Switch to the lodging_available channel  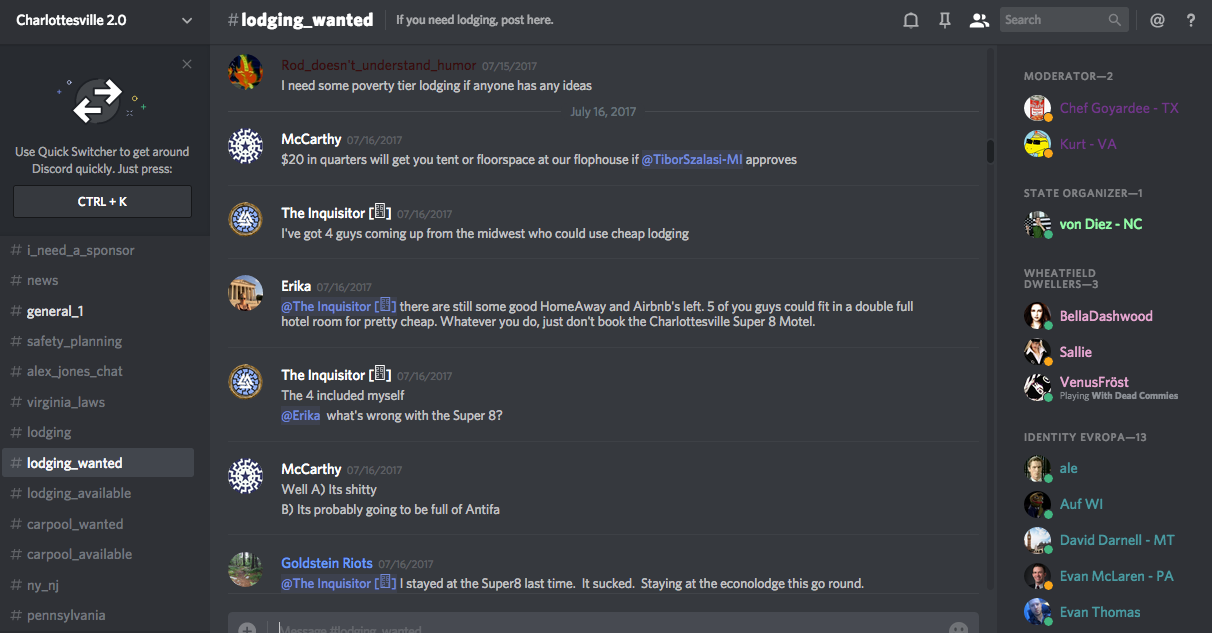pyautogui.click(x=79, y=493)
